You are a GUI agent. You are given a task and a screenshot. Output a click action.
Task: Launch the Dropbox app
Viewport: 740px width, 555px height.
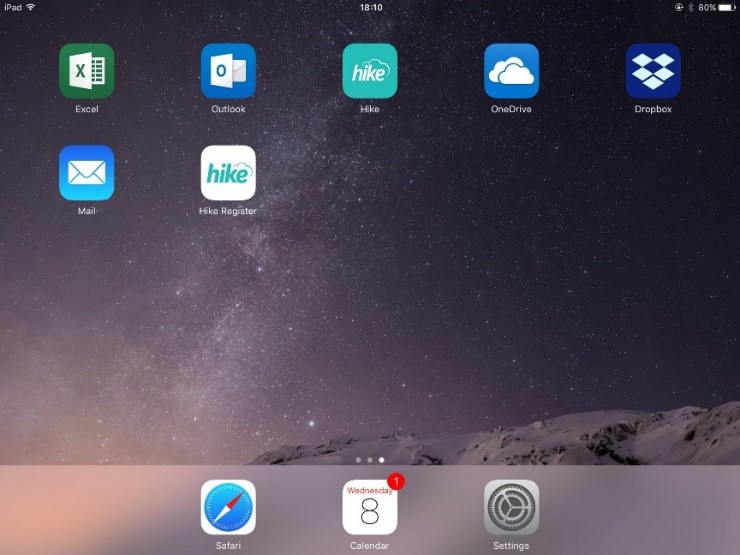coord(653,71)
